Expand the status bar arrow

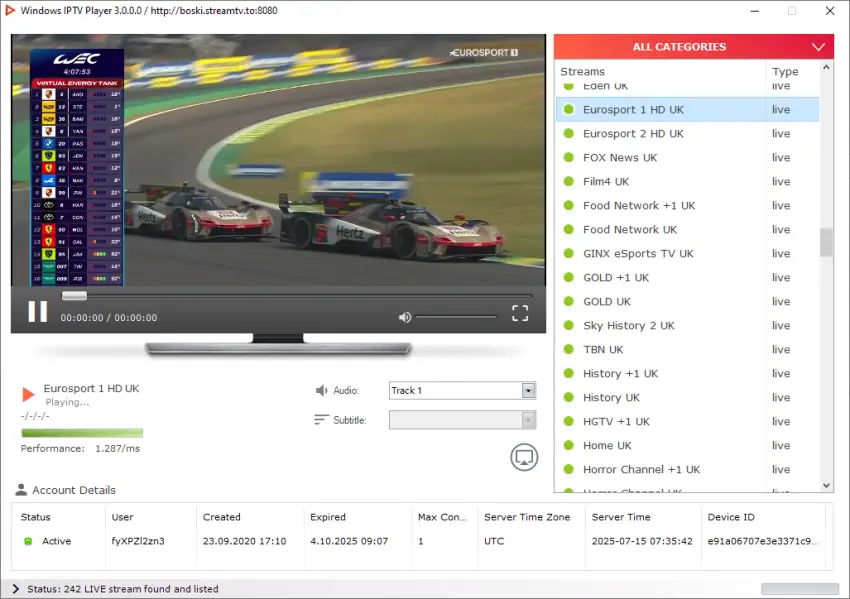click(x=15, y=589)
